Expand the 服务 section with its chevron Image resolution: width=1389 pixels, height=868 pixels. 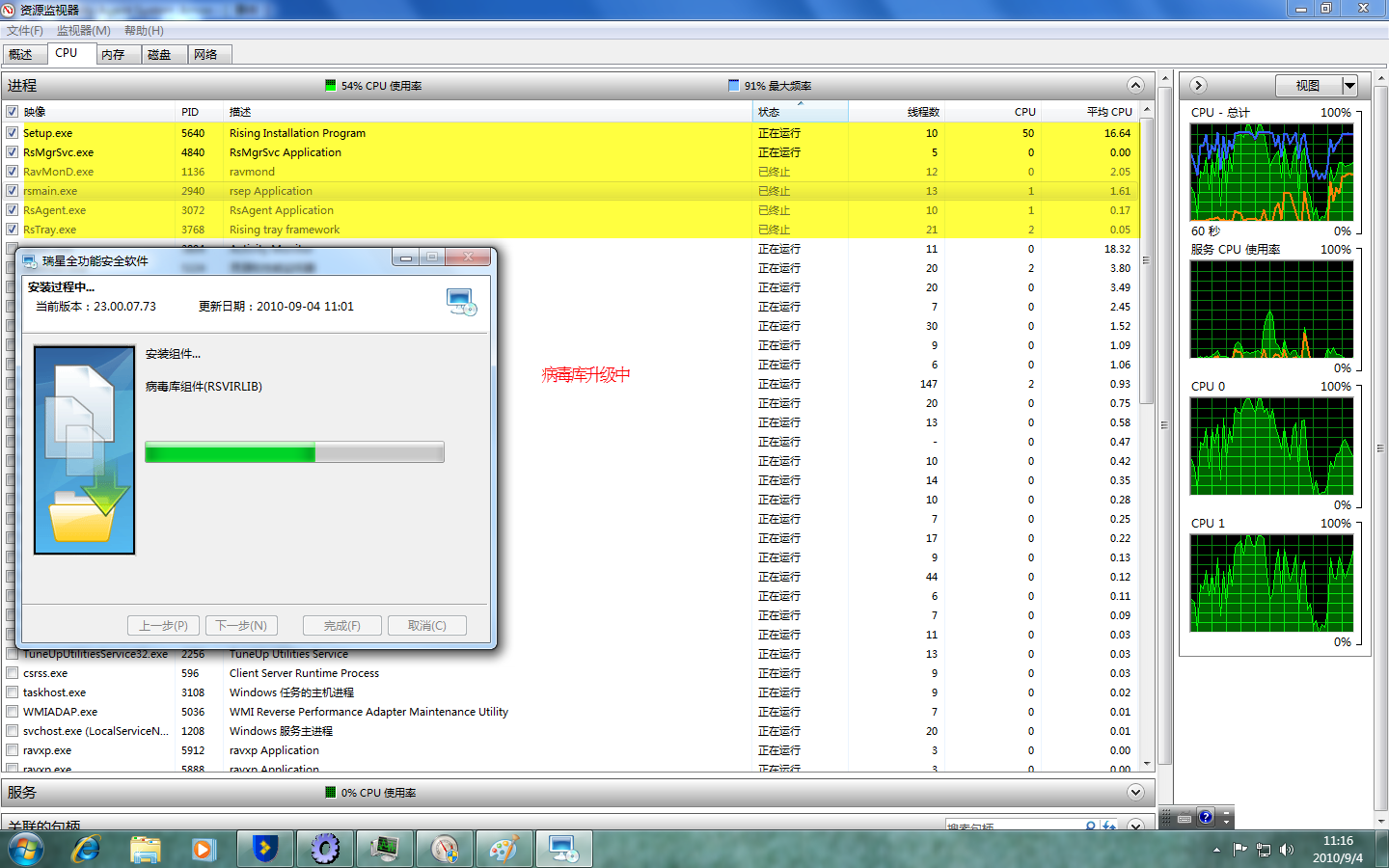(x=1135, y=792)
